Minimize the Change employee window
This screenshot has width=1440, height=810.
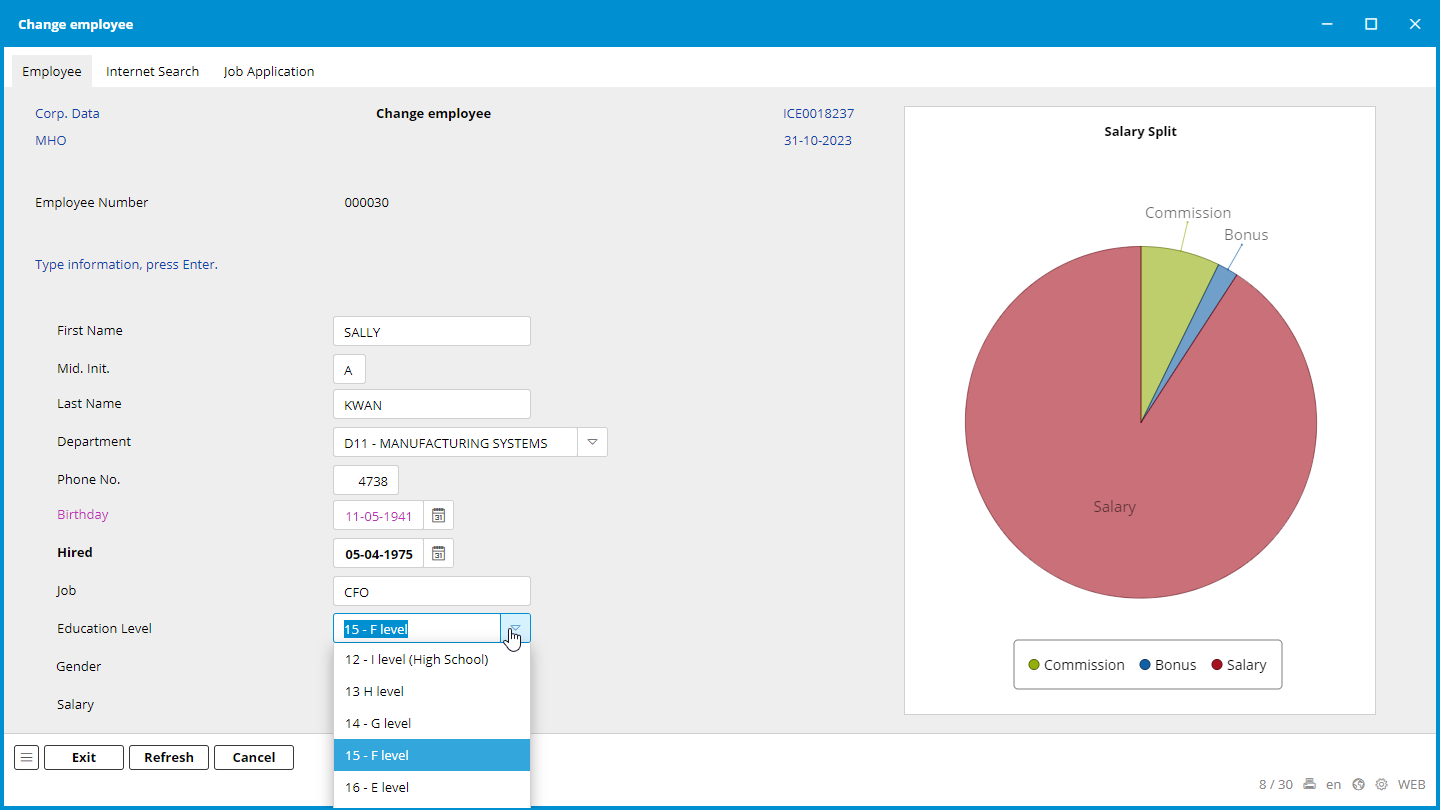(x=1327, y=24)
